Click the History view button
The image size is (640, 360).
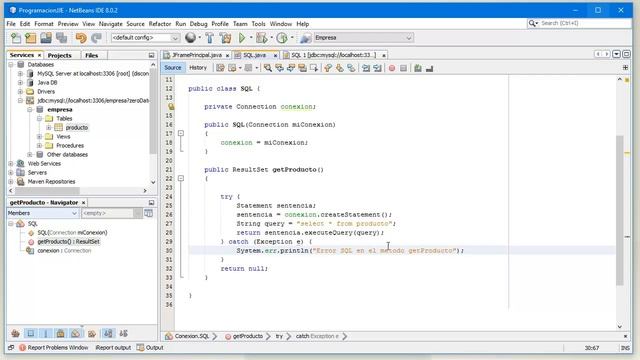coord(198,68)
